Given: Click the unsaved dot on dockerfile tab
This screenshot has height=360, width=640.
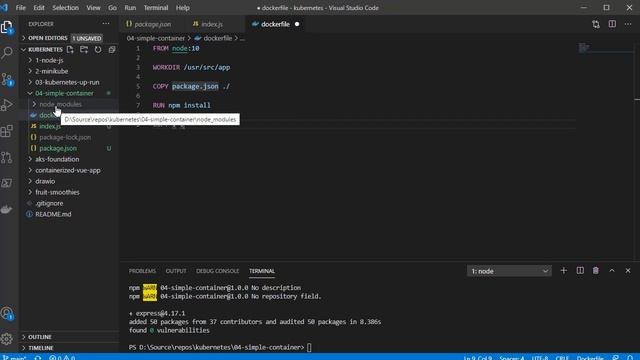Looking at the screenshot, I should [x=297, y=24].
